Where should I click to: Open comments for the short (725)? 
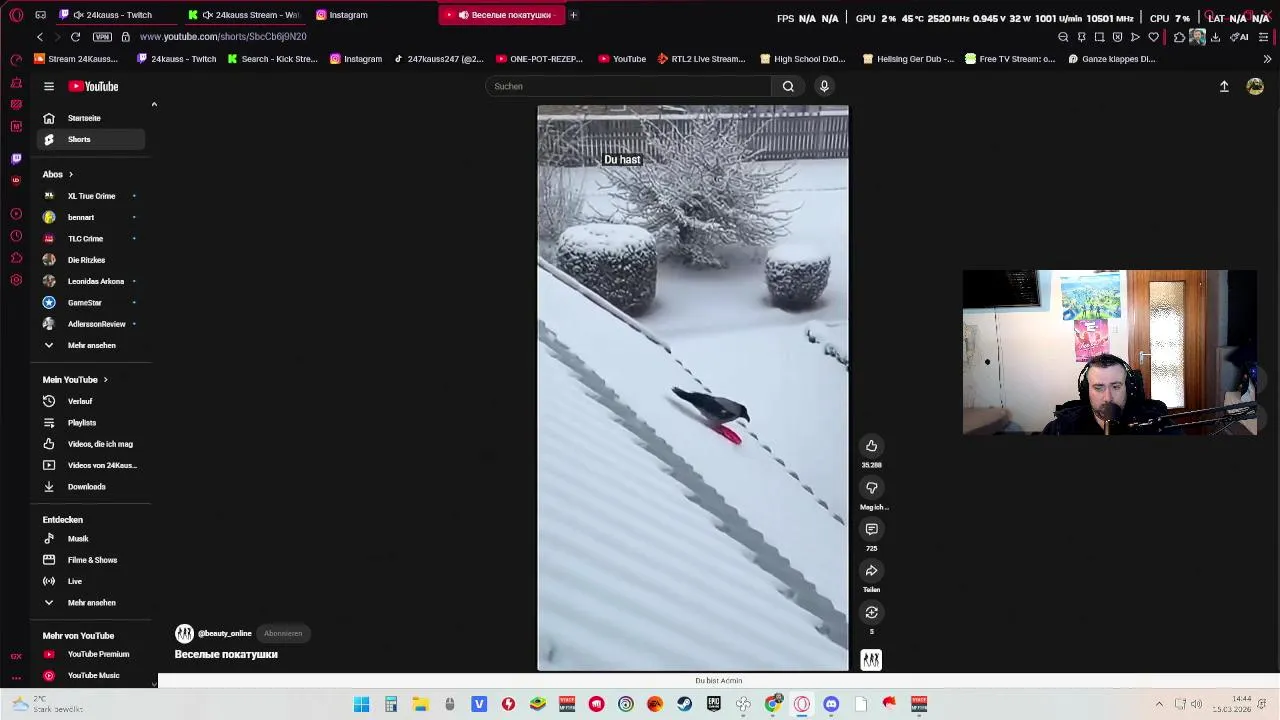(871, 529)
